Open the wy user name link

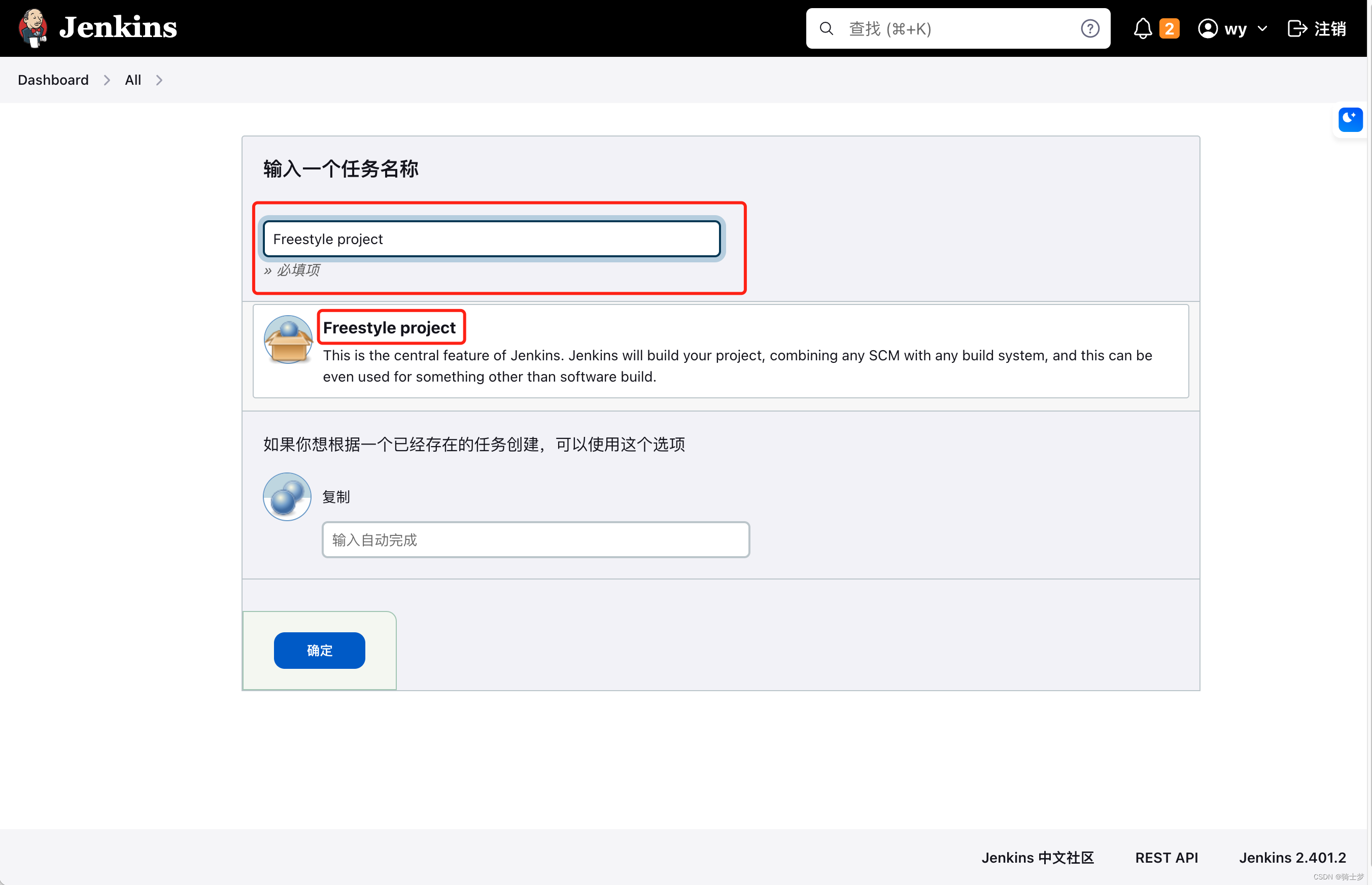click(x=1236, y=29)
